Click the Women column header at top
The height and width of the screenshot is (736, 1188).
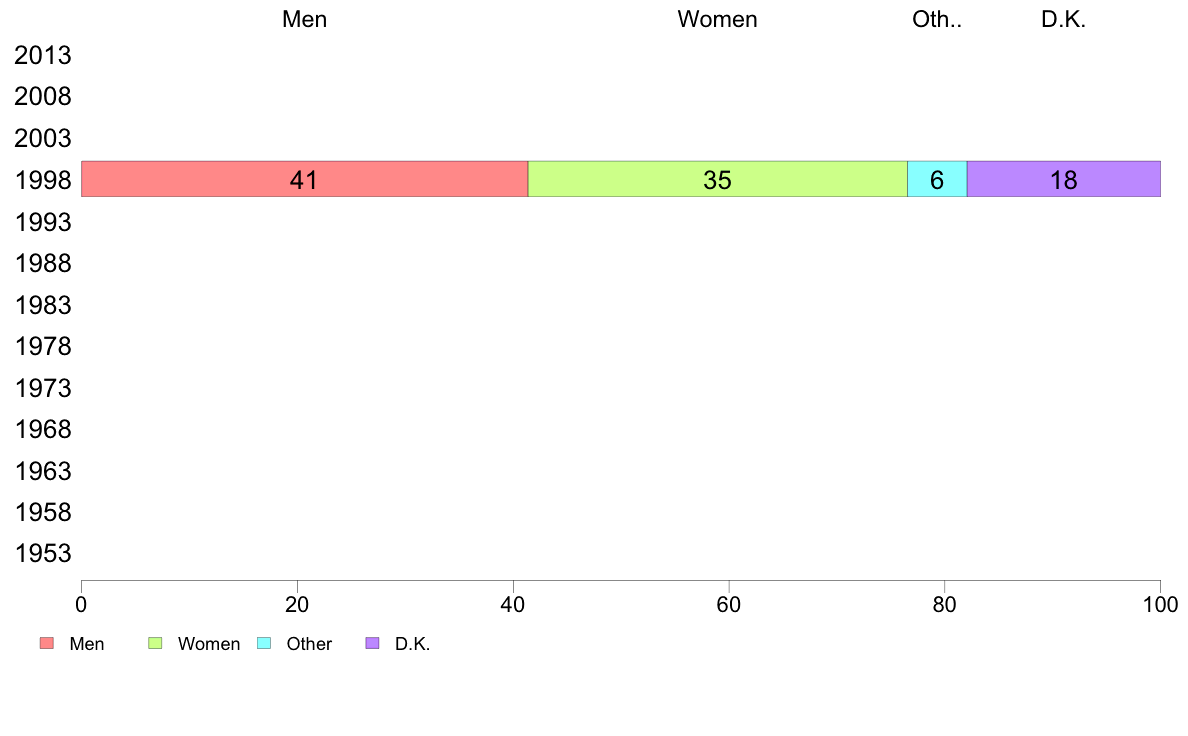pos(717,19)
